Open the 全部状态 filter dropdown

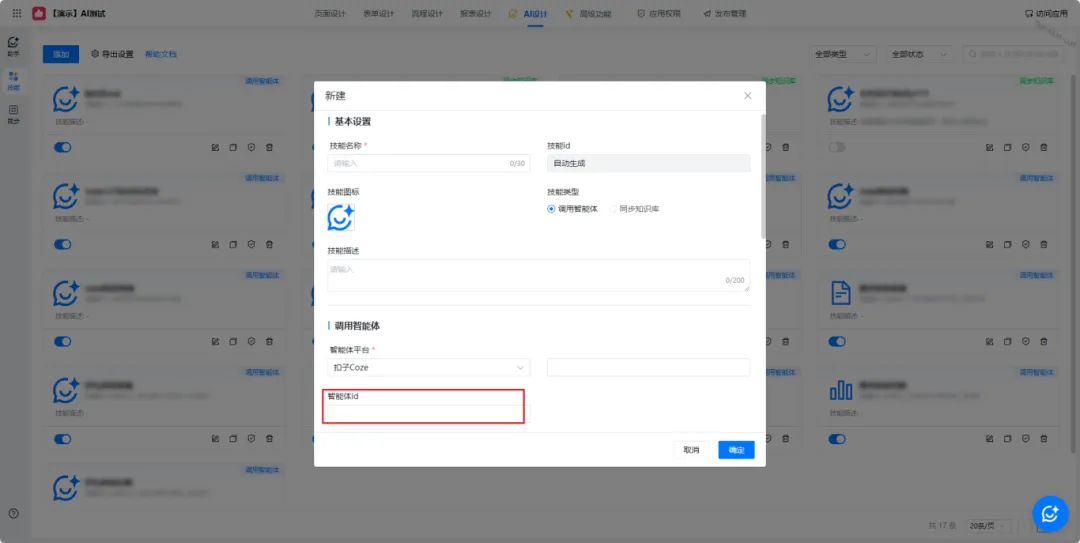coord(920,54)
